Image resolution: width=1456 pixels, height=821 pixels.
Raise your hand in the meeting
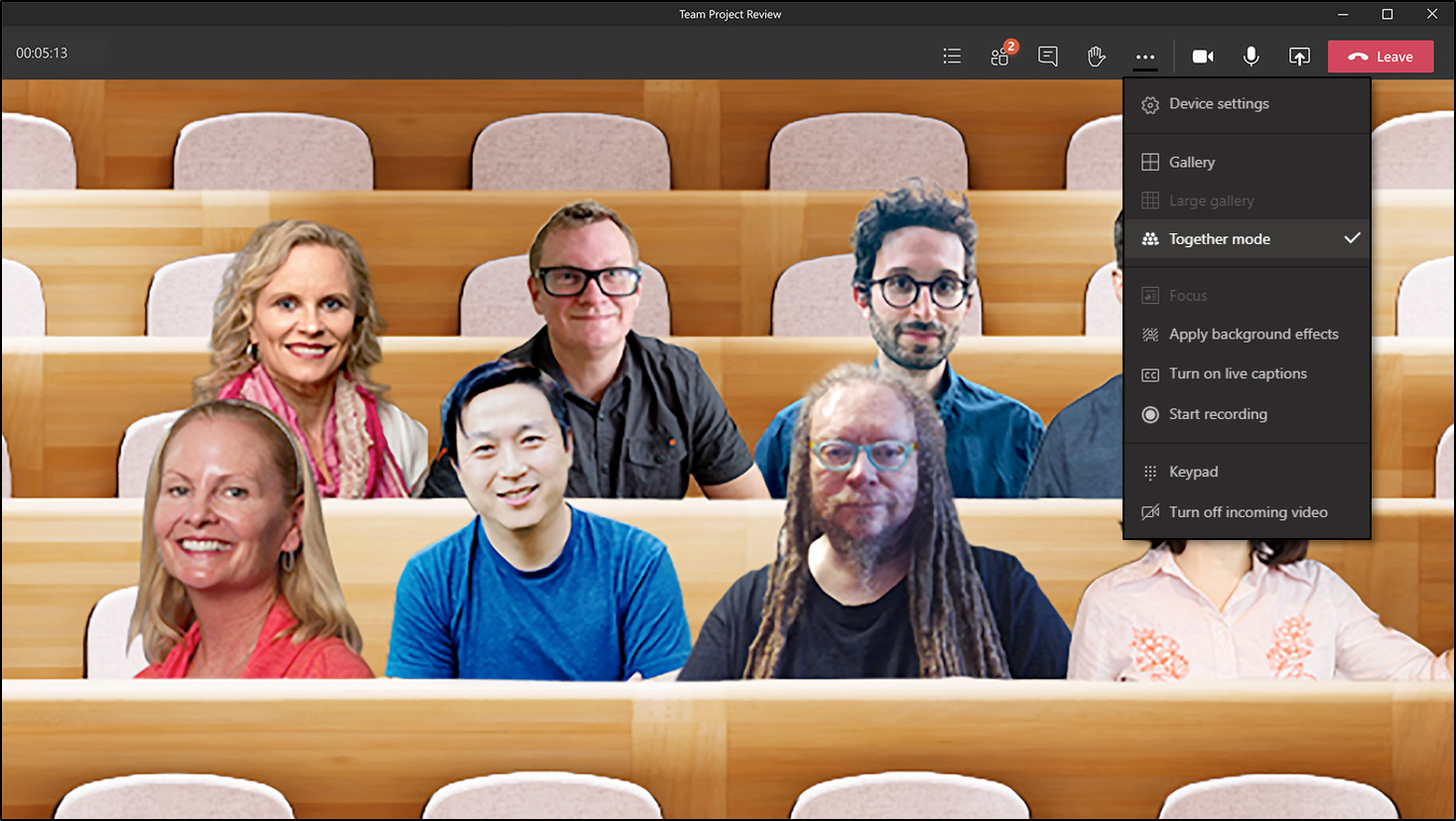pyautogui.click(x=1096, y=57)
